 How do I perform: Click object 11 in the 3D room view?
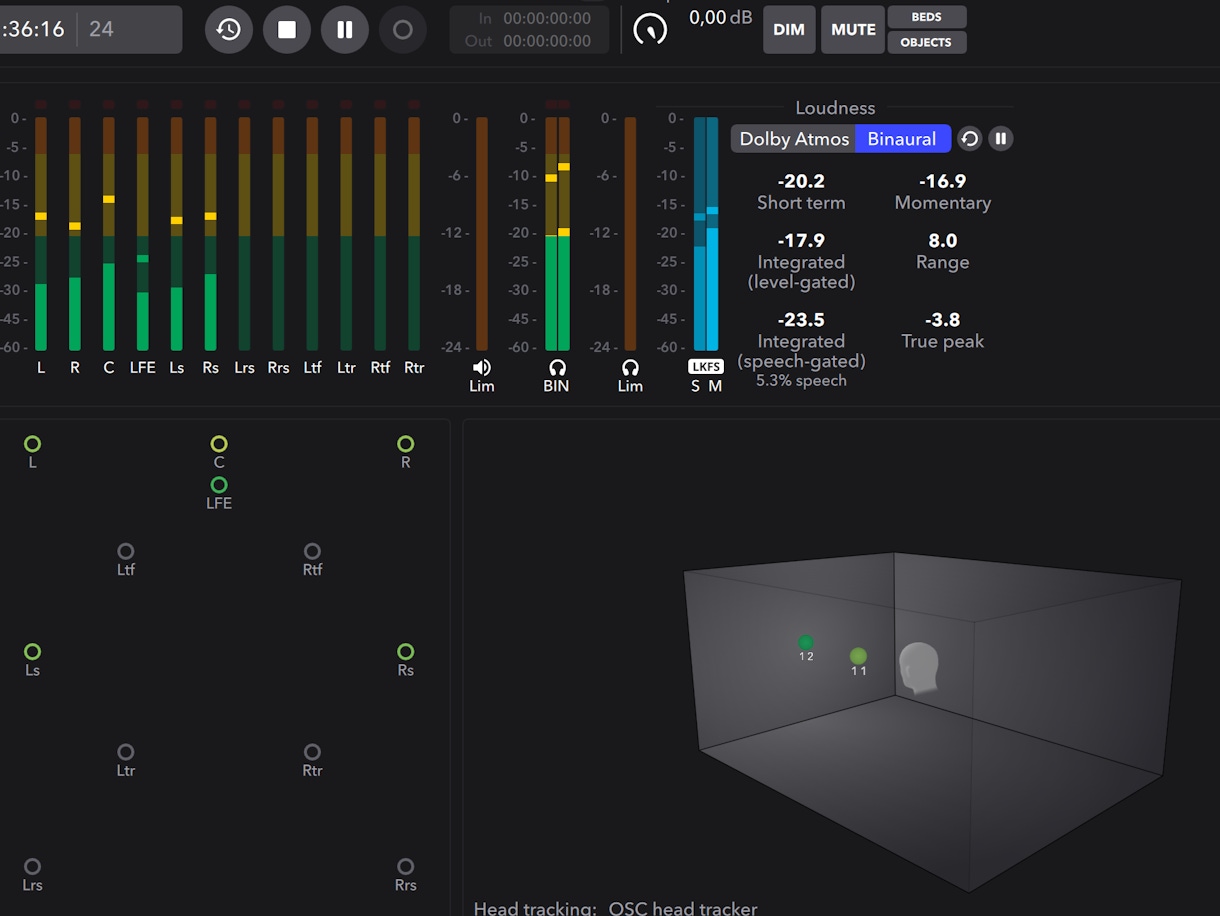pos(858,657)
